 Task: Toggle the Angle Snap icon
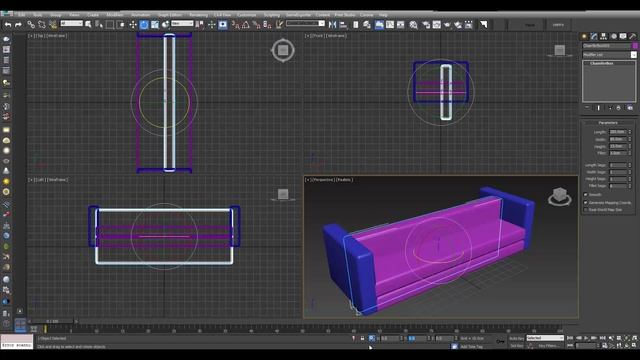click(246, 25)
